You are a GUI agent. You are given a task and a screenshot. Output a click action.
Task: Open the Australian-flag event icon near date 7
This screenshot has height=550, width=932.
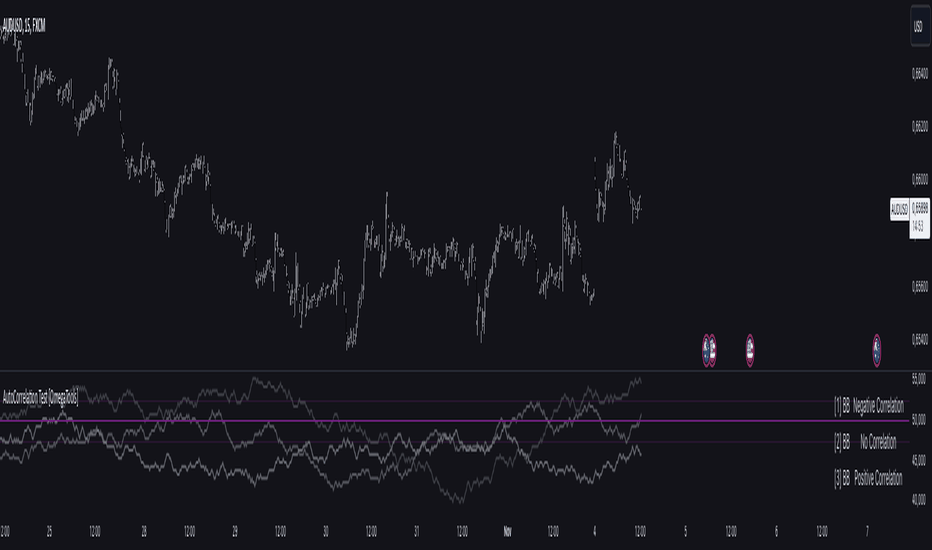point(877,350)
